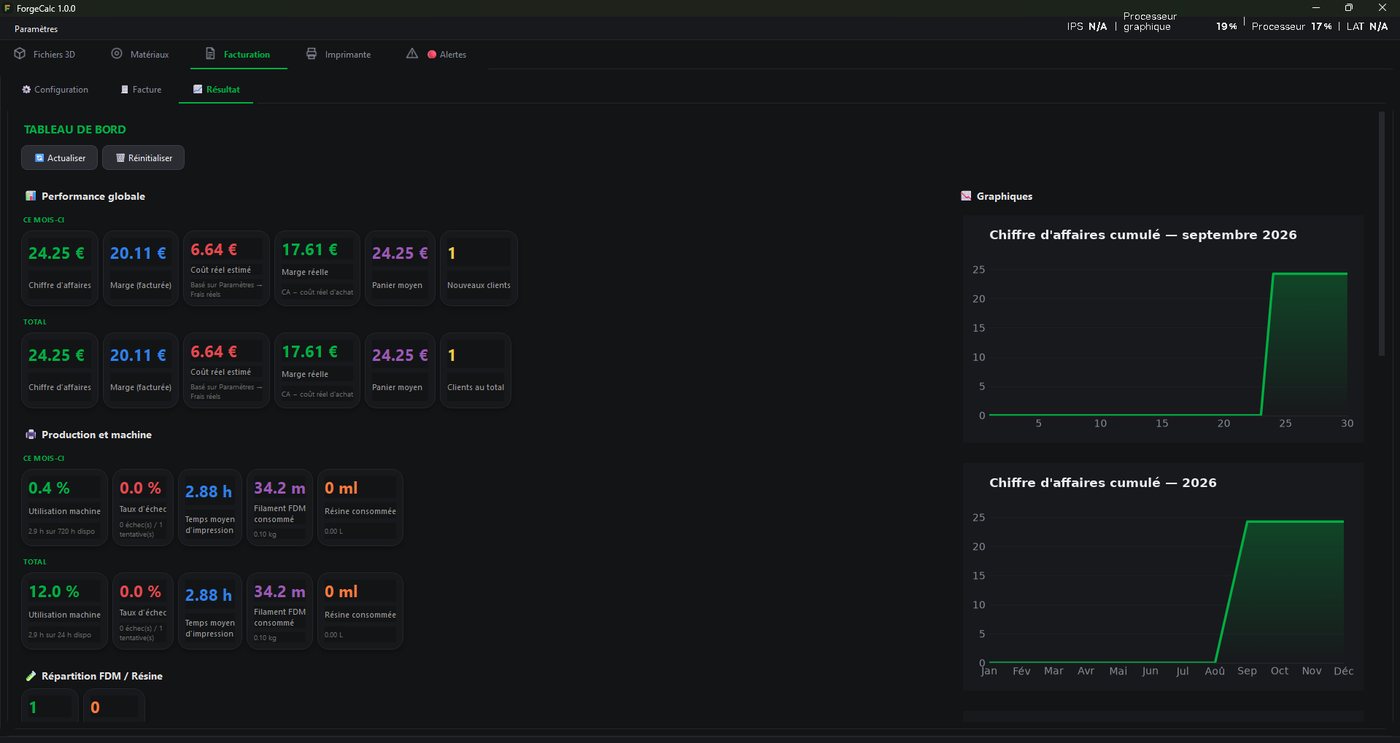Viewport: 1400px width, 743px height.
Task: Open the Imprimante printer icon
Action: pos(312,54)
